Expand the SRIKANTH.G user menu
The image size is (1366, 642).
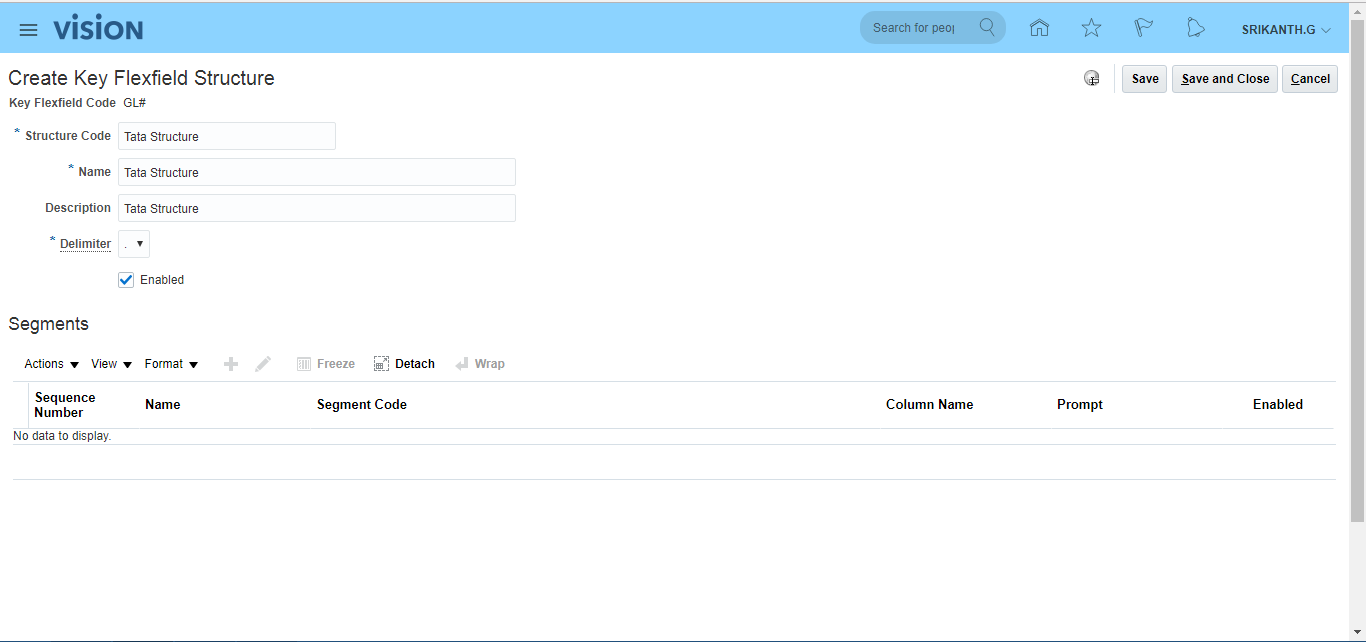click(1286, 30)
